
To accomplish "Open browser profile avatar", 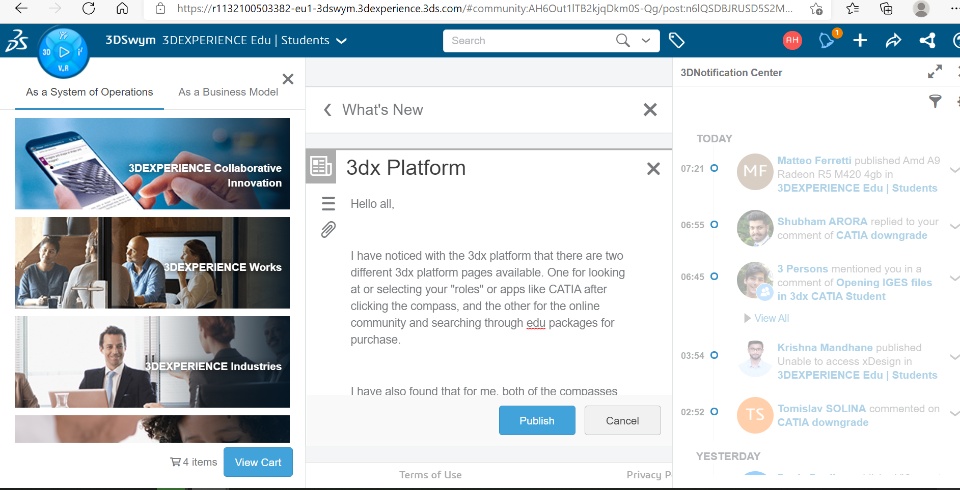I will pyautogui.click(x=921, y=8).
